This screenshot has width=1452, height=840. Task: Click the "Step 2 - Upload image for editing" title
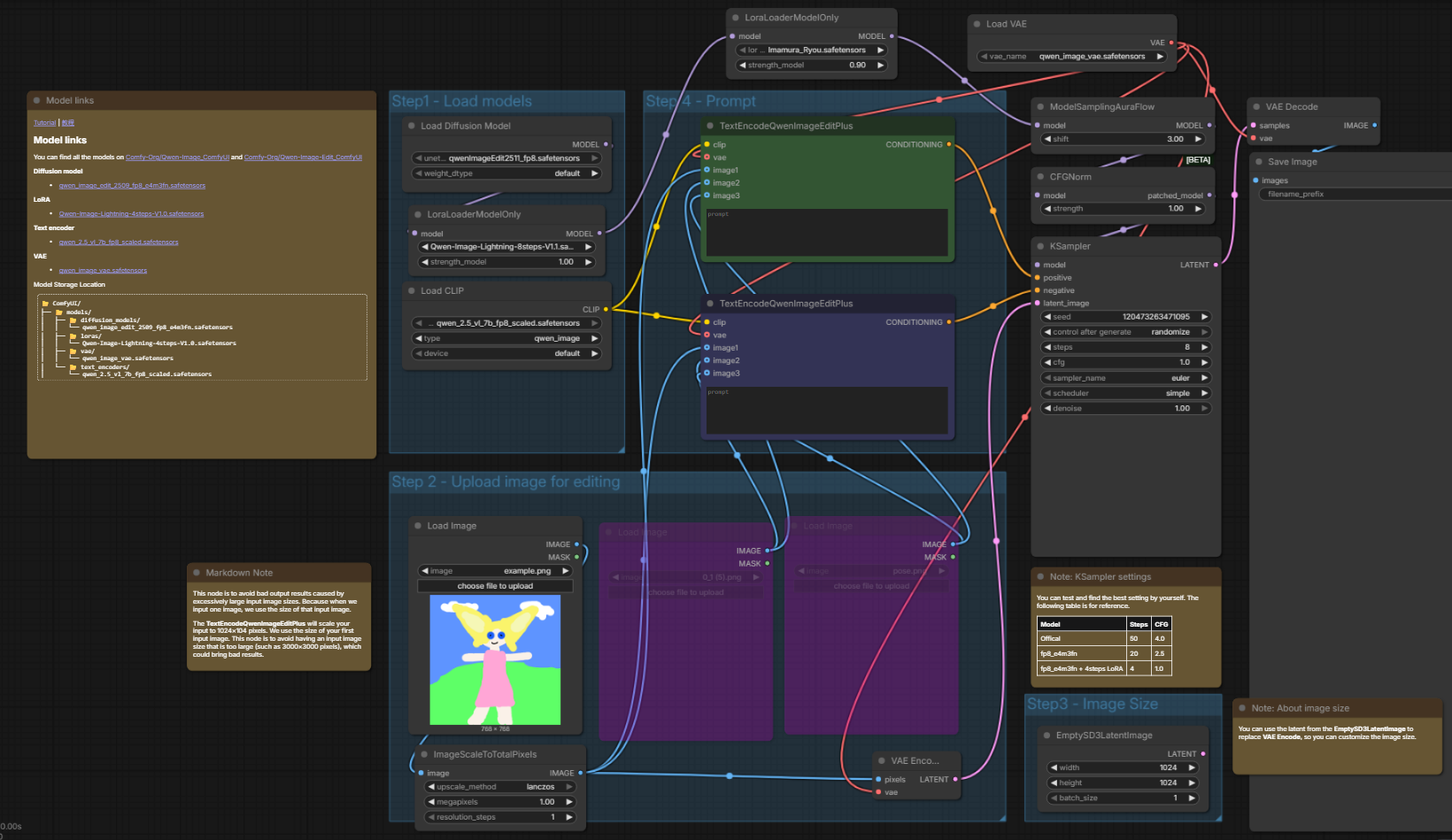click(506, 482)
